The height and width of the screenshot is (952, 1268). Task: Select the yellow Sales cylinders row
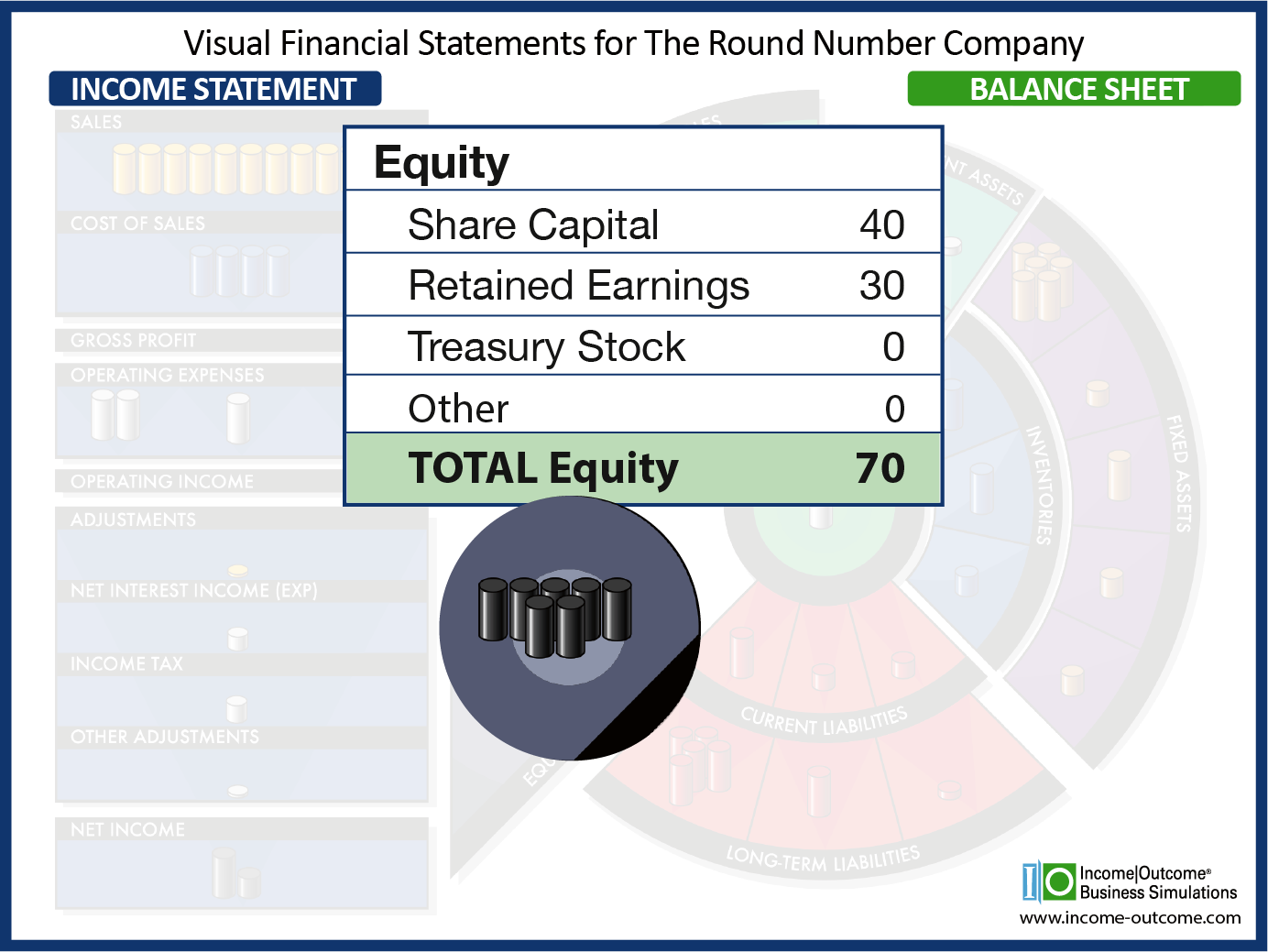226,169
